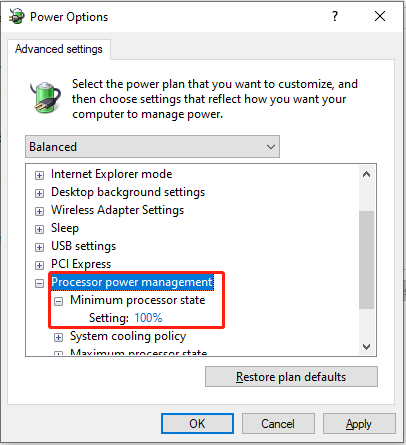Expand the Sleep settings node
406x445 pixels.
coord(39,229)
